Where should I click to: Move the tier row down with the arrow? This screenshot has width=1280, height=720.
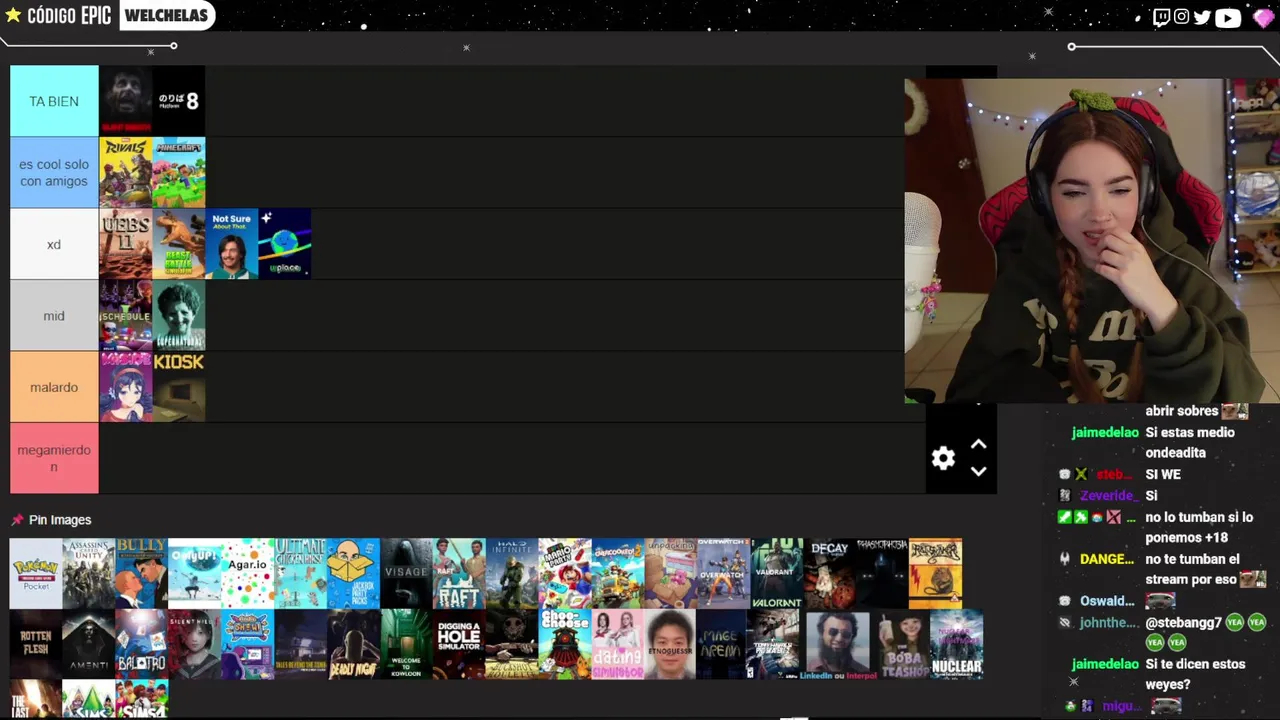click(x=979, y=471)
